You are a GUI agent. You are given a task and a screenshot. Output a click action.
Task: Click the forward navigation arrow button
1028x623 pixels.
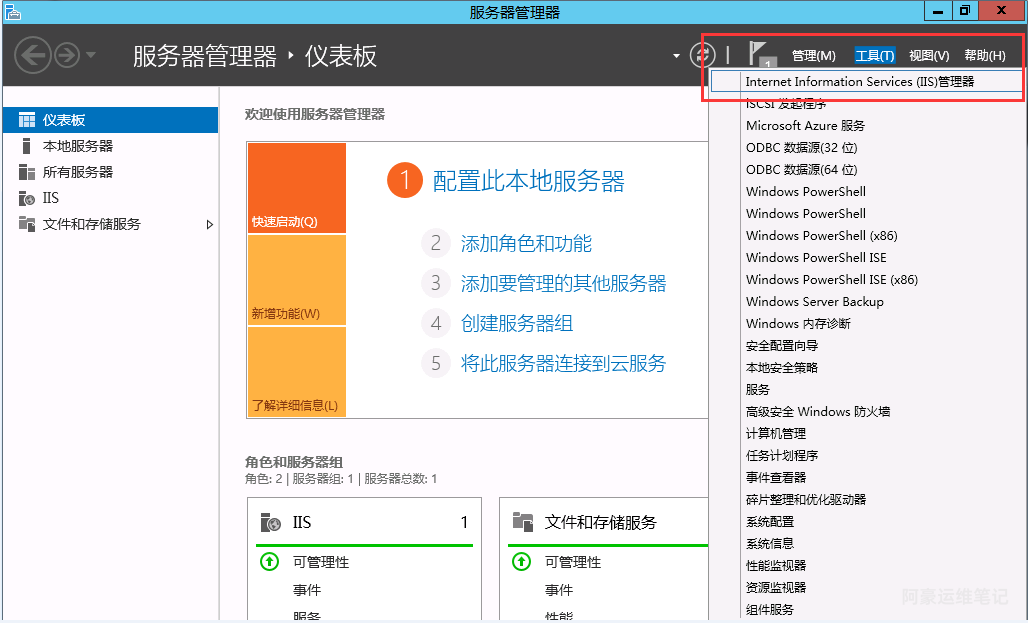tap(67, 55)
